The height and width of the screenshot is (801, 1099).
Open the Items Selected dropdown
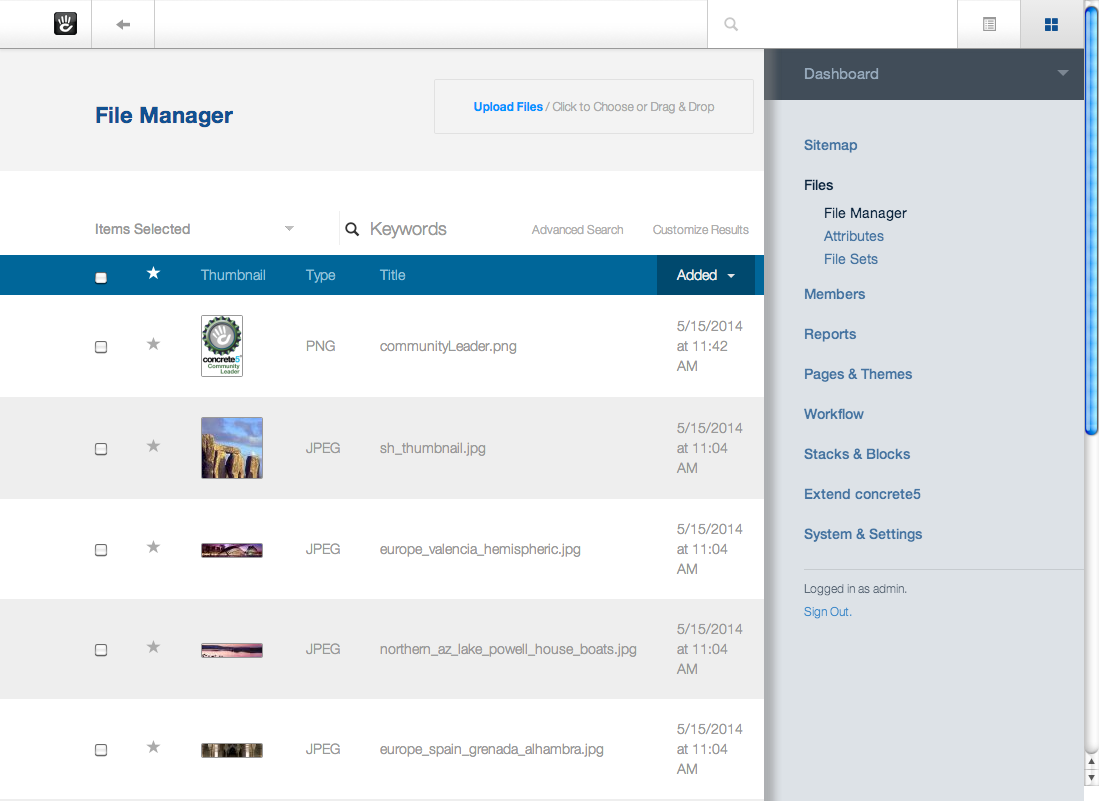click(194, 229)
